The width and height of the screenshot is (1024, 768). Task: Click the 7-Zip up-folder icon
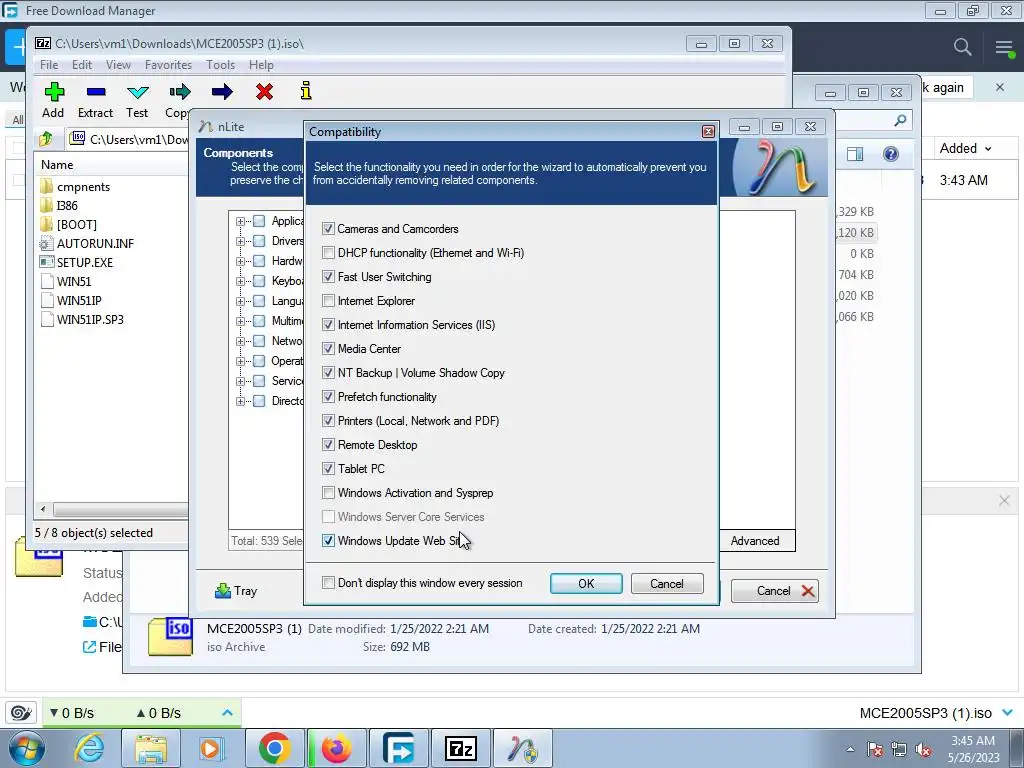coord(46,138)
